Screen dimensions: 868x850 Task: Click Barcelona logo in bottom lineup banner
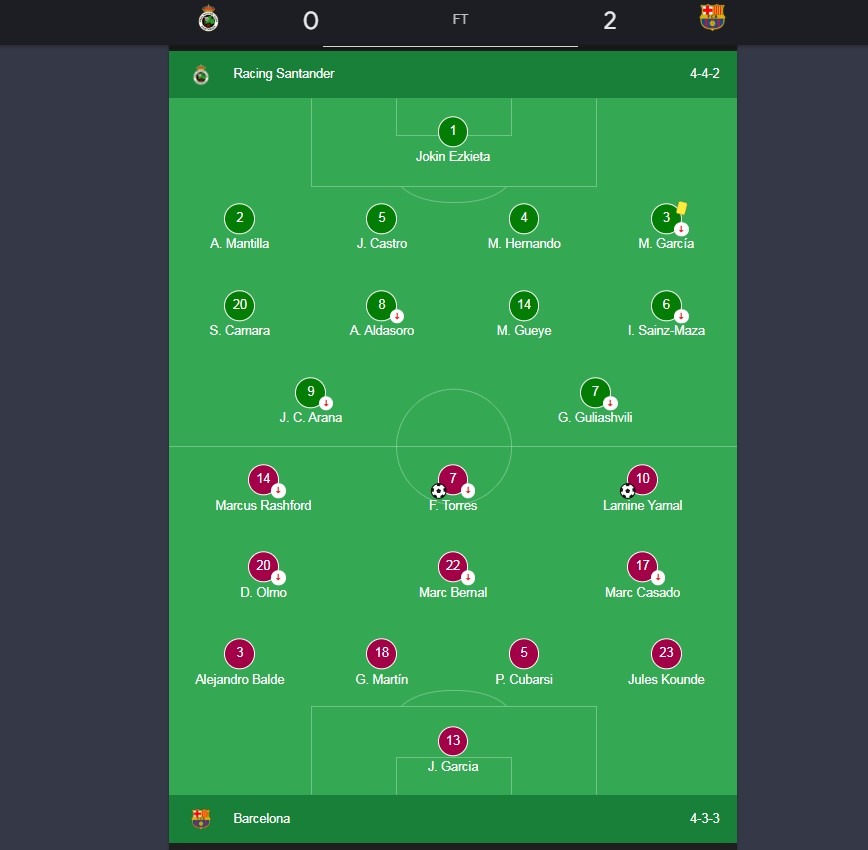click(x=201, y=819)
